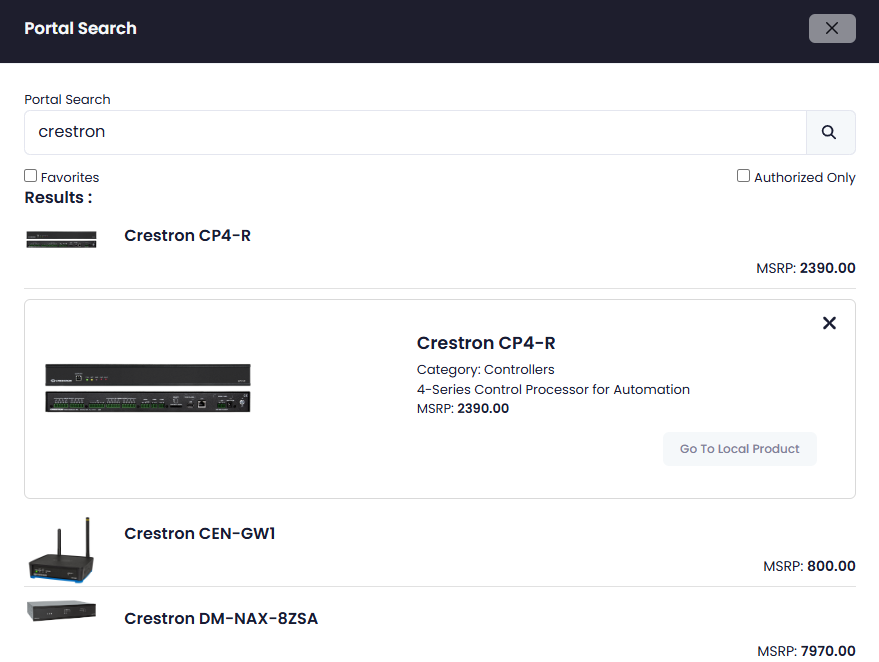Toggle the Authorized Only checkbox
The height and width of the screenshot is (662, 879).
point(743,176)
